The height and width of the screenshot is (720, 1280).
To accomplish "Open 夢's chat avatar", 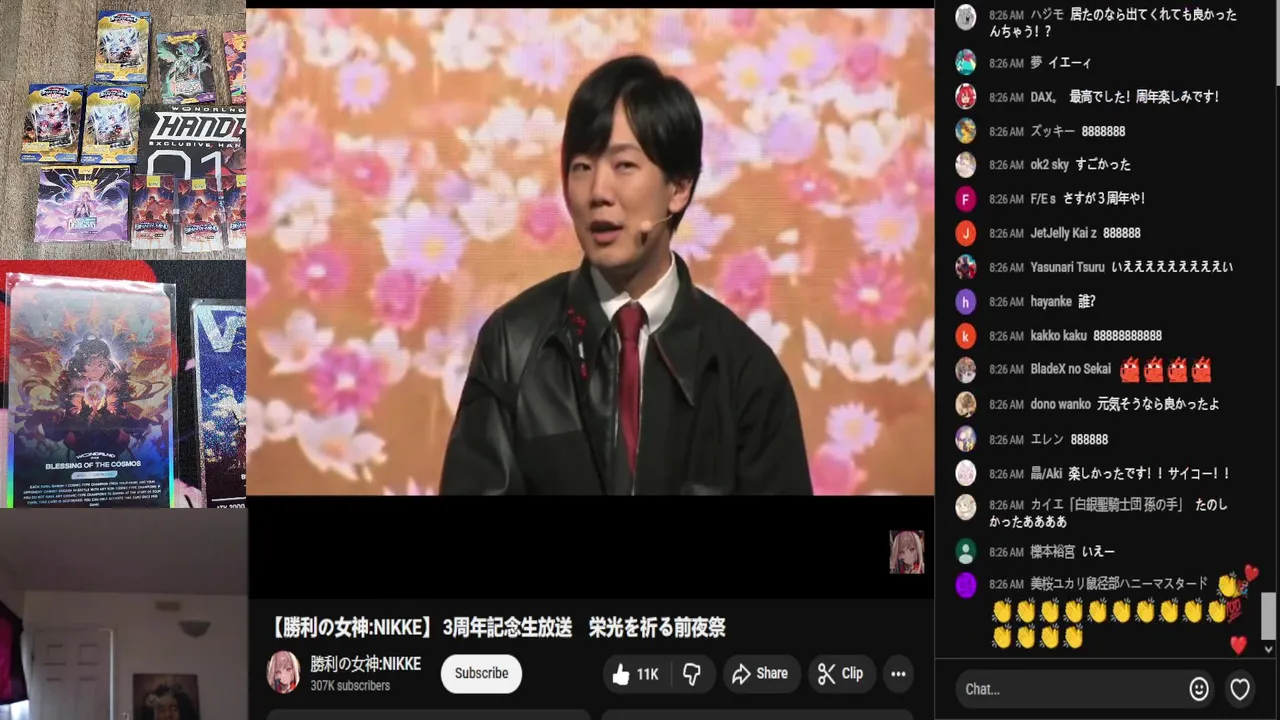I will coord(965,63).
